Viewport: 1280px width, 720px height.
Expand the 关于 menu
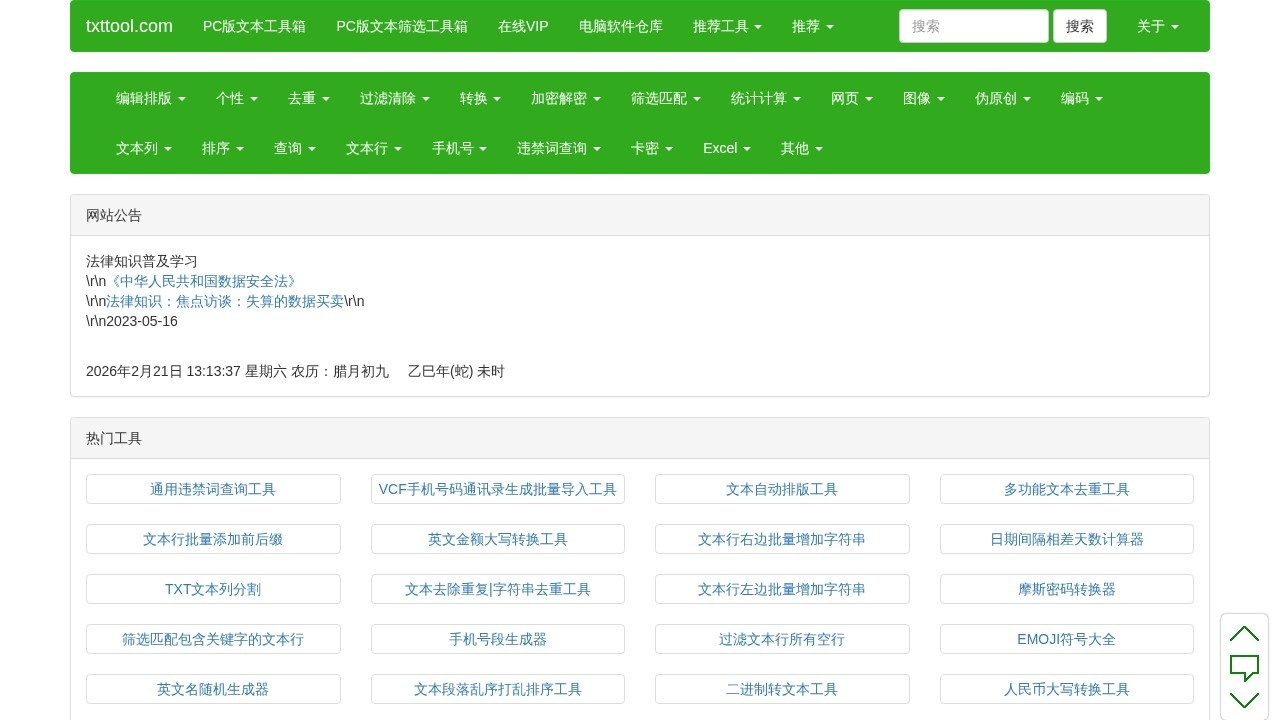coord(1157,26)
